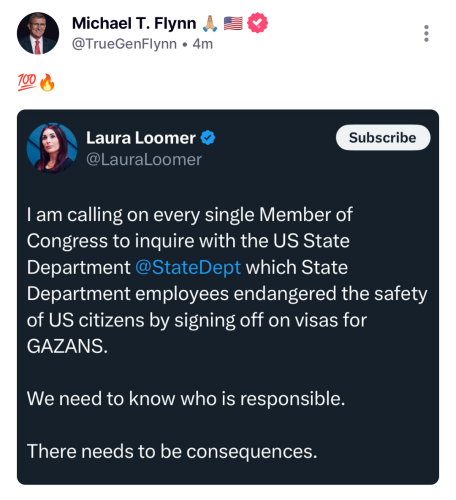Open Michael T. Flynn display name

point(134,23)
